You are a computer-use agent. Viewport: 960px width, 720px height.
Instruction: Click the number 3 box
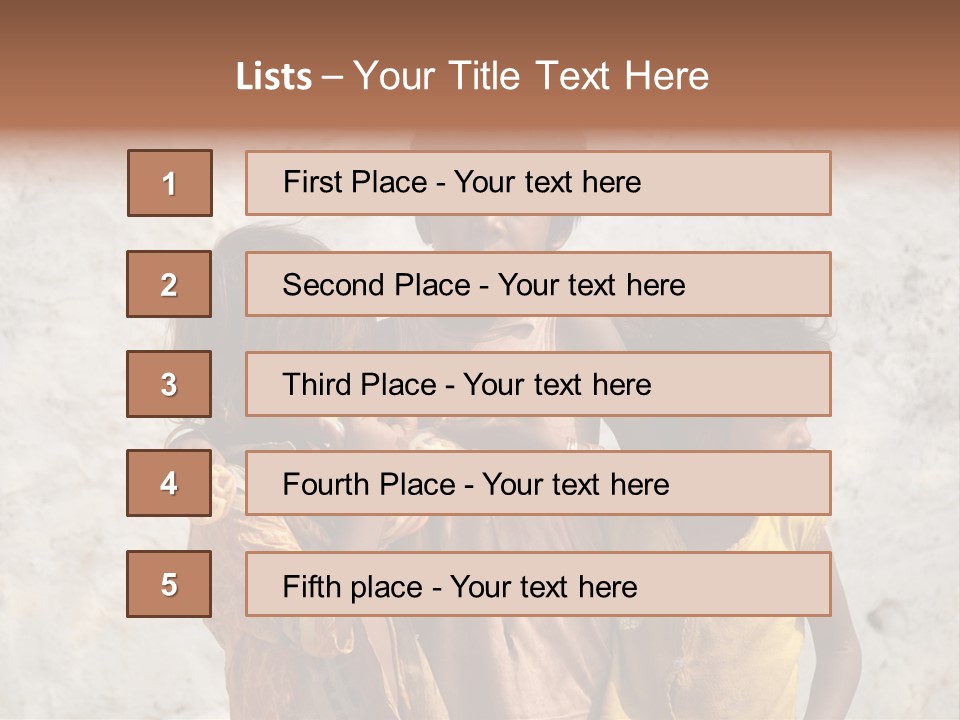click(169, 384)
